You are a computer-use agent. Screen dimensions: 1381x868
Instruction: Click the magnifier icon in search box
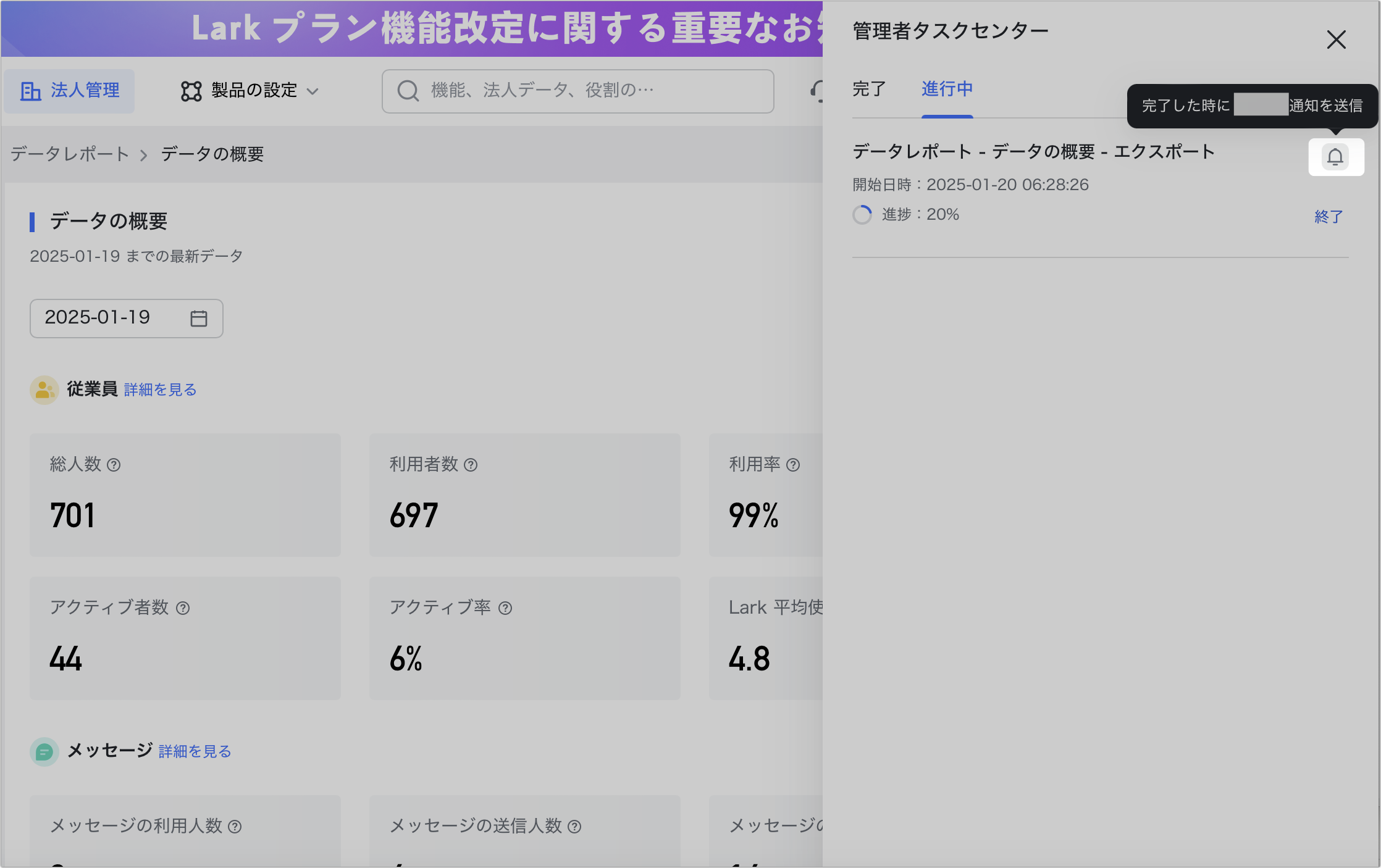(408, 91)
